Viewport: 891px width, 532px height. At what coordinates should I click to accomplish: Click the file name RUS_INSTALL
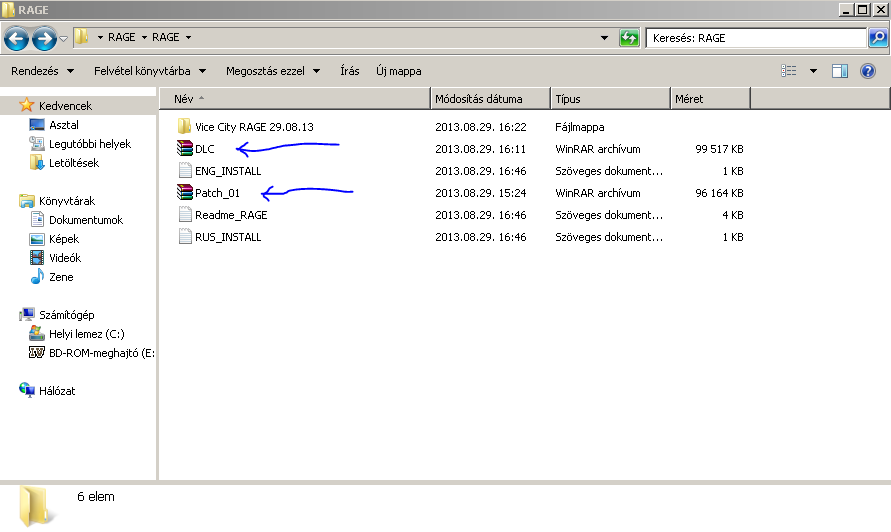228,238
